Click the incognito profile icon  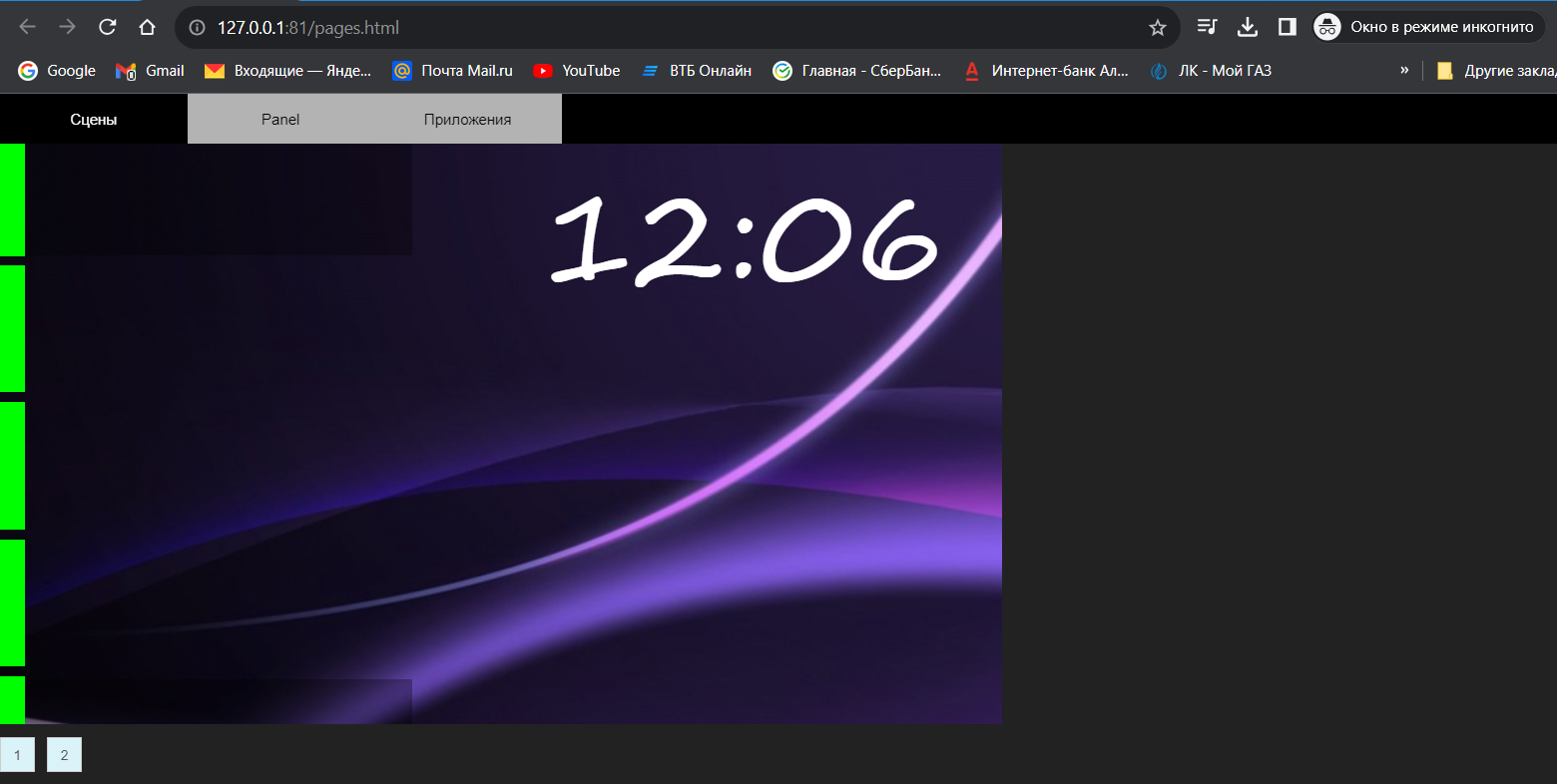click(x=1327, y=27)
